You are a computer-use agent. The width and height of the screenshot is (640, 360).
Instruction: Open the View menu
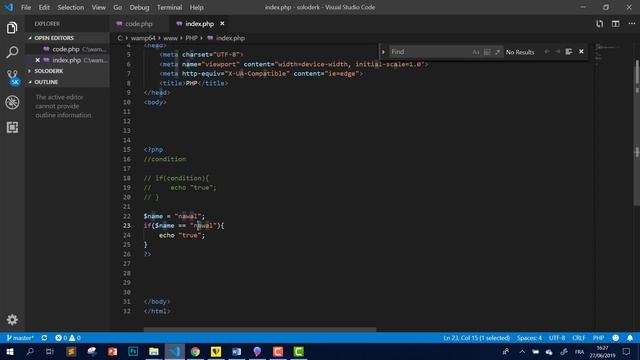pos(98,7)
